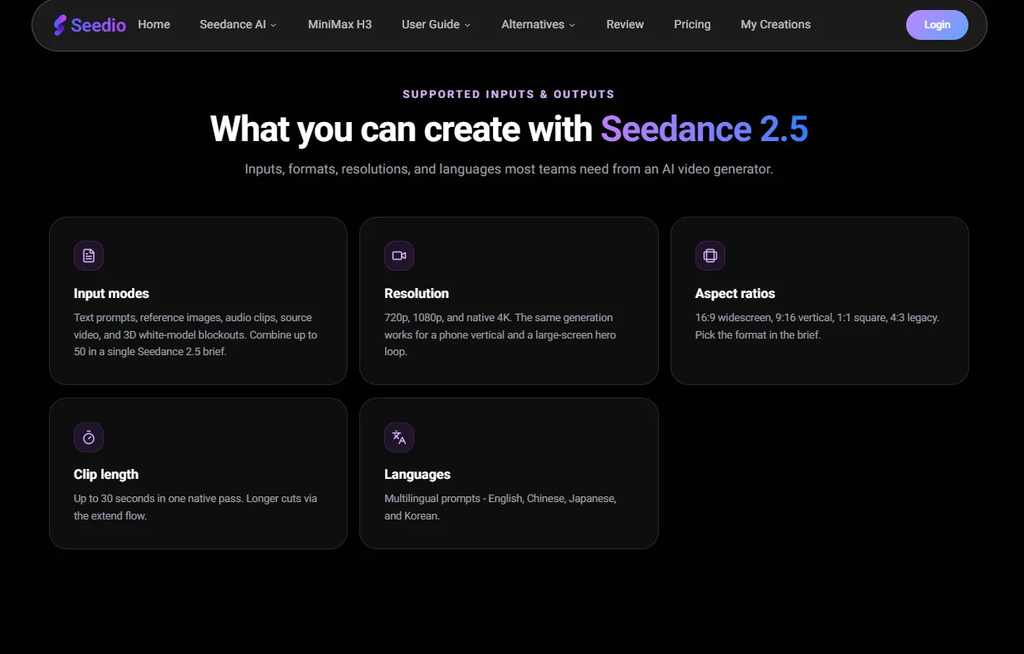Click the Languages card heading
This screenshot has width=1024, height=654.
pyautogui.click(x=417, y=474)
